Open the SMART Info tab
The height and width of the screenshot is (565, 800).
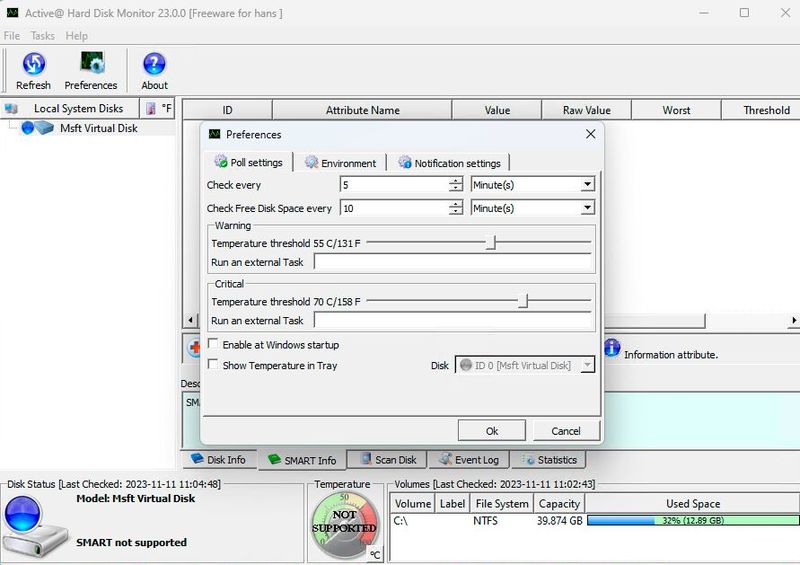pyautogui.click(x=302, y=460)
